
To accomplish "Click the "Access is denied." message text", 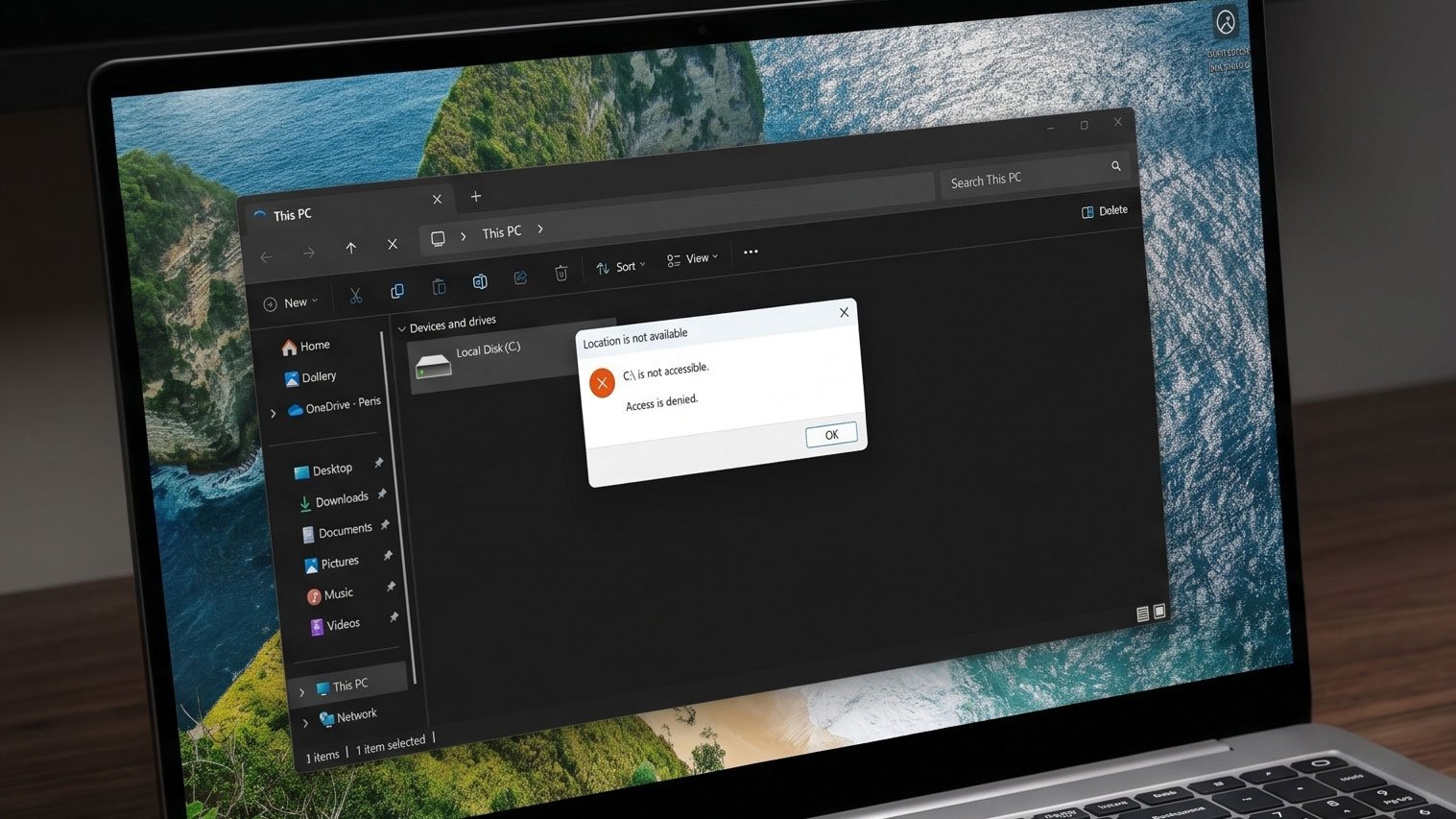I will click(x=661, y=402).
